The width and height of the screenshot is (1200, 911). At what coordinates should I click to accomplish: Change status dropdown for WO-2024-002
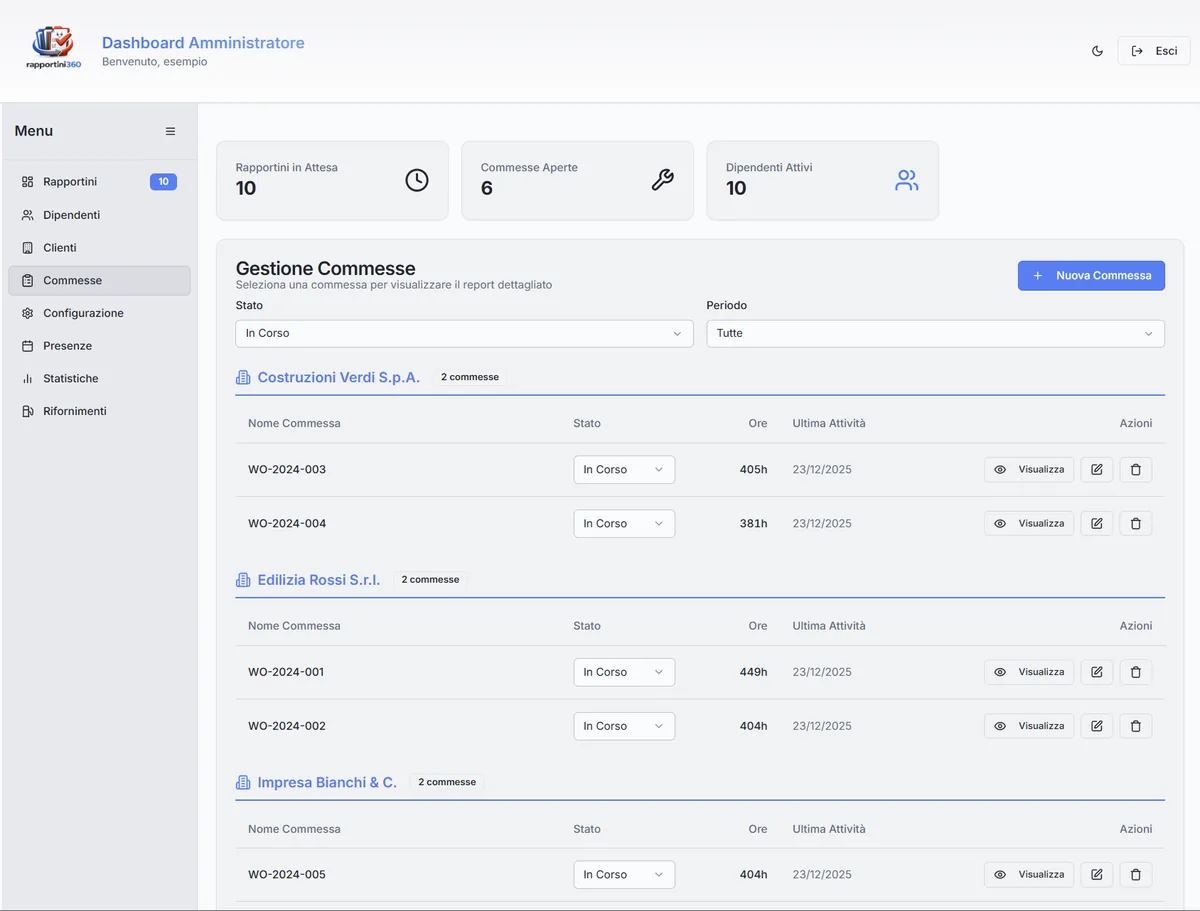624,726
